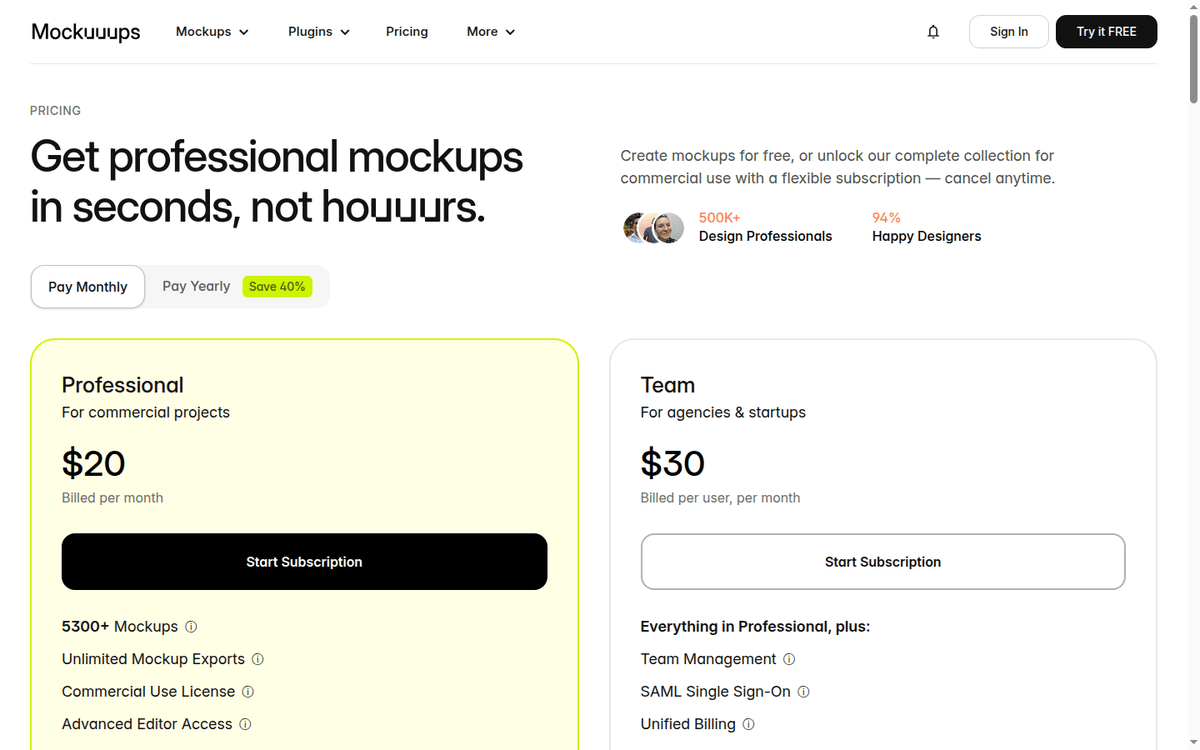Click the Mockuuups logo
Image resolution: width=1200 pixels, height=750 pixels.
(x=86, y=32)
